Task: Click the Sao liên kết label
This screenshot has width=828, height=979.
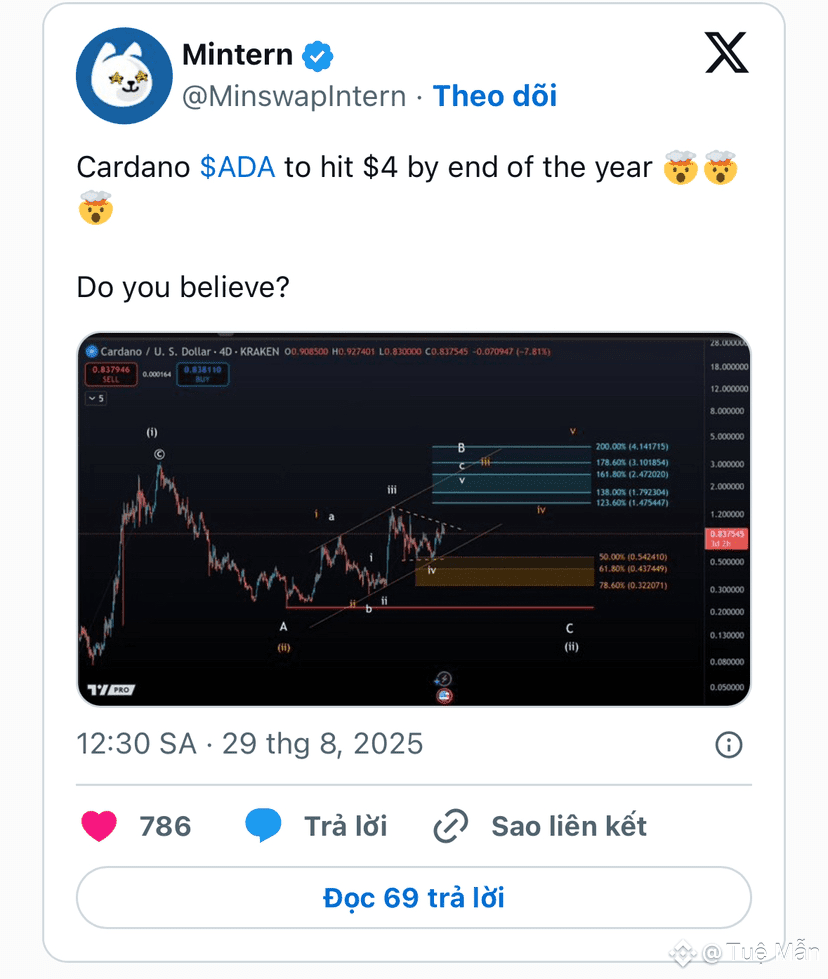Action: 569,826
